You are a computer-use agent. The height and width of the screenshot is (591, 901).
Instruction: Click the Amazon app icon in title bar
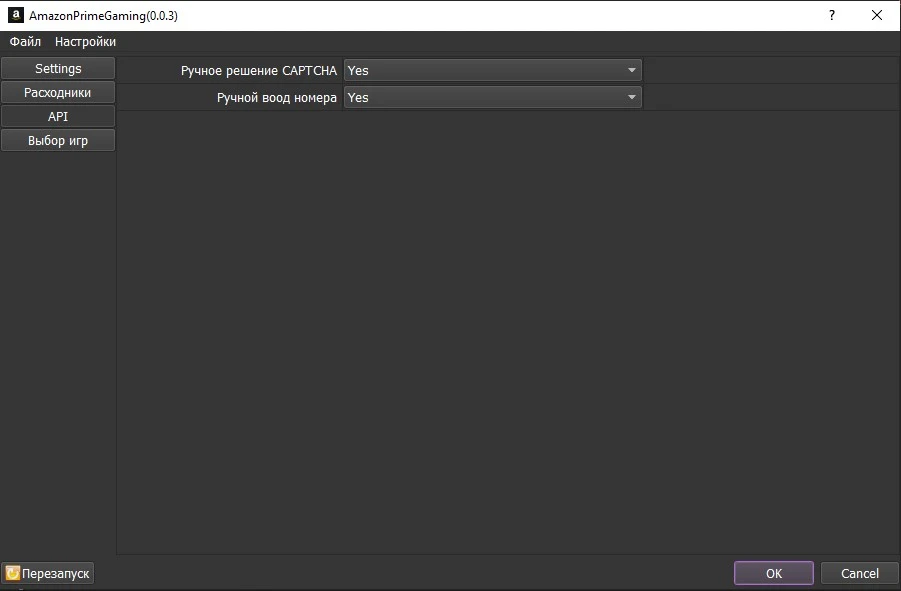click(16, 16)
